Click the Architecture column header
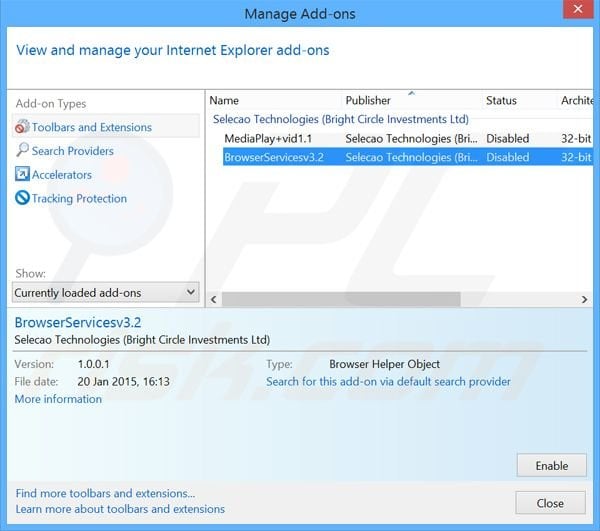The image size is (600, 531). (577, 101)
